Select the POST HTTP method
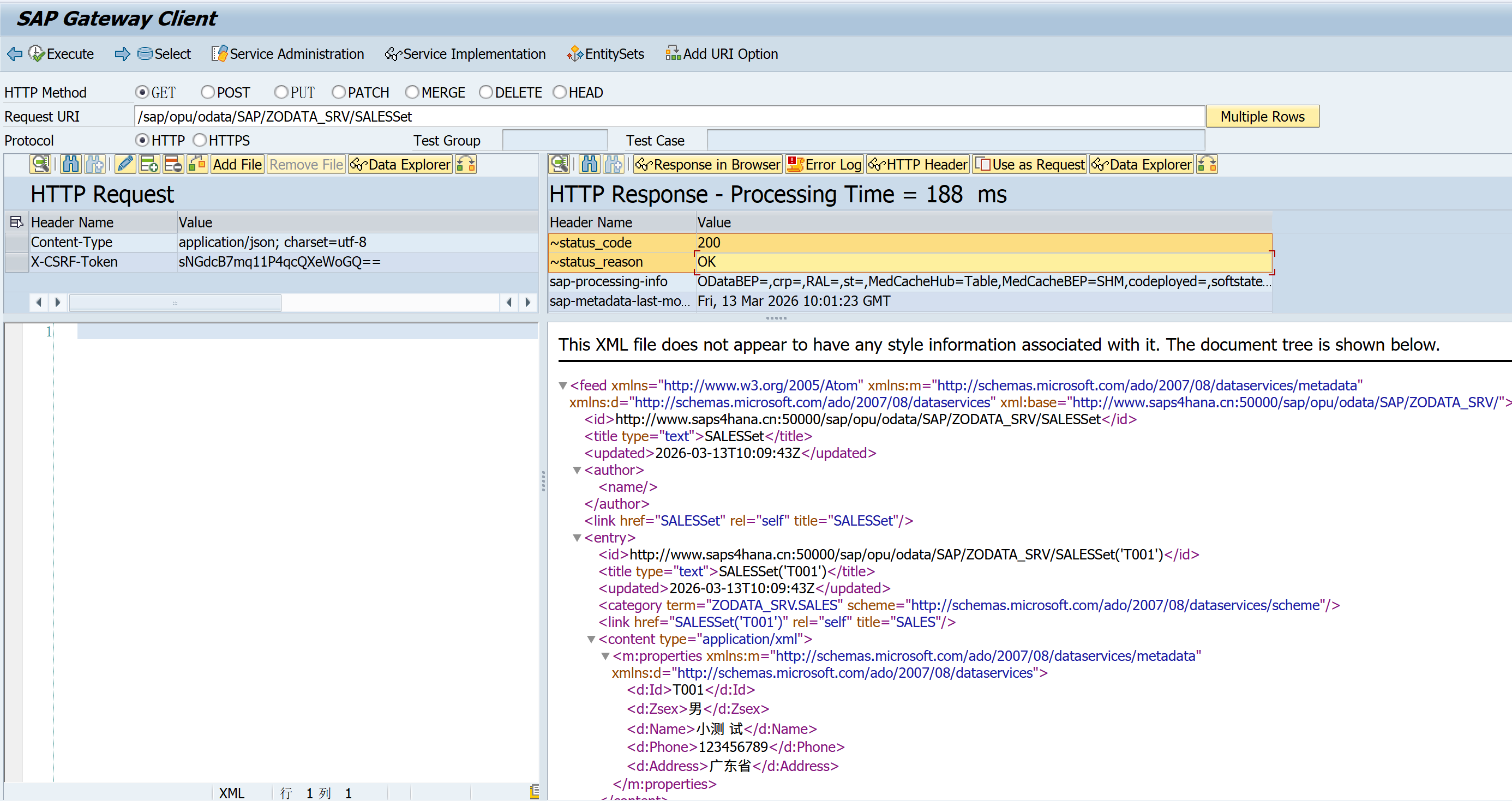Screen dimensions: 1512x801 [208, 93]
